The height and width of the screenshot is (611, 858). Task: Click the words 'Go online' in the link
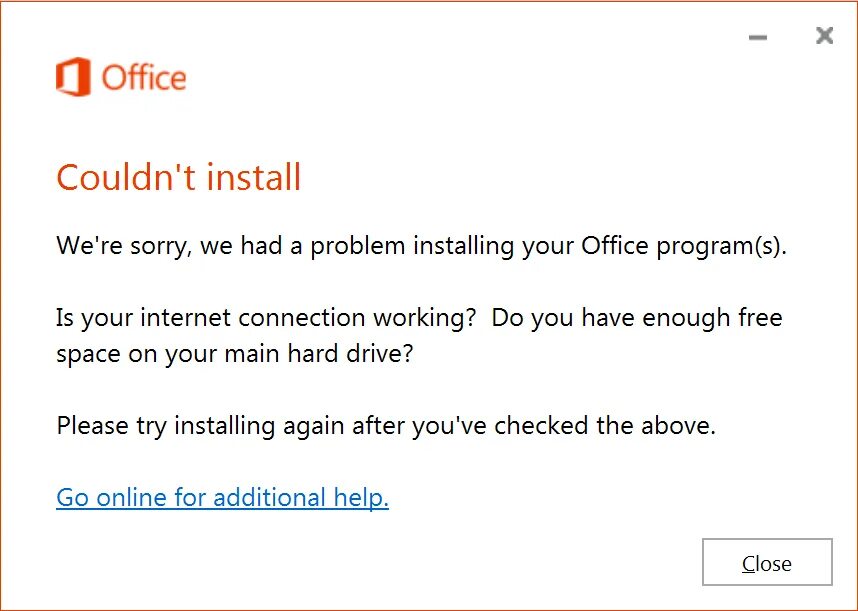(x=112, y=498)
